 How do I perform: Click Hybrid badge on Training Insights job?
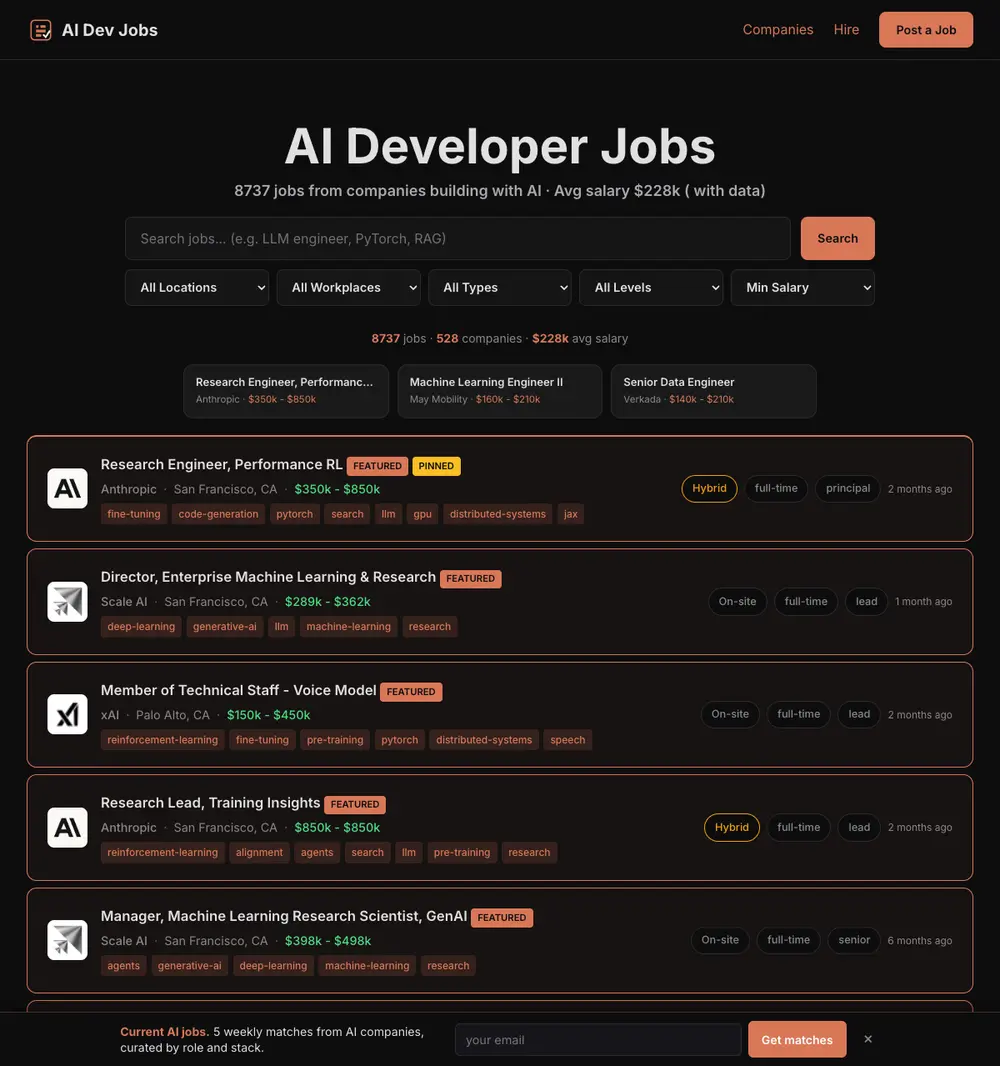coord(731,827)
